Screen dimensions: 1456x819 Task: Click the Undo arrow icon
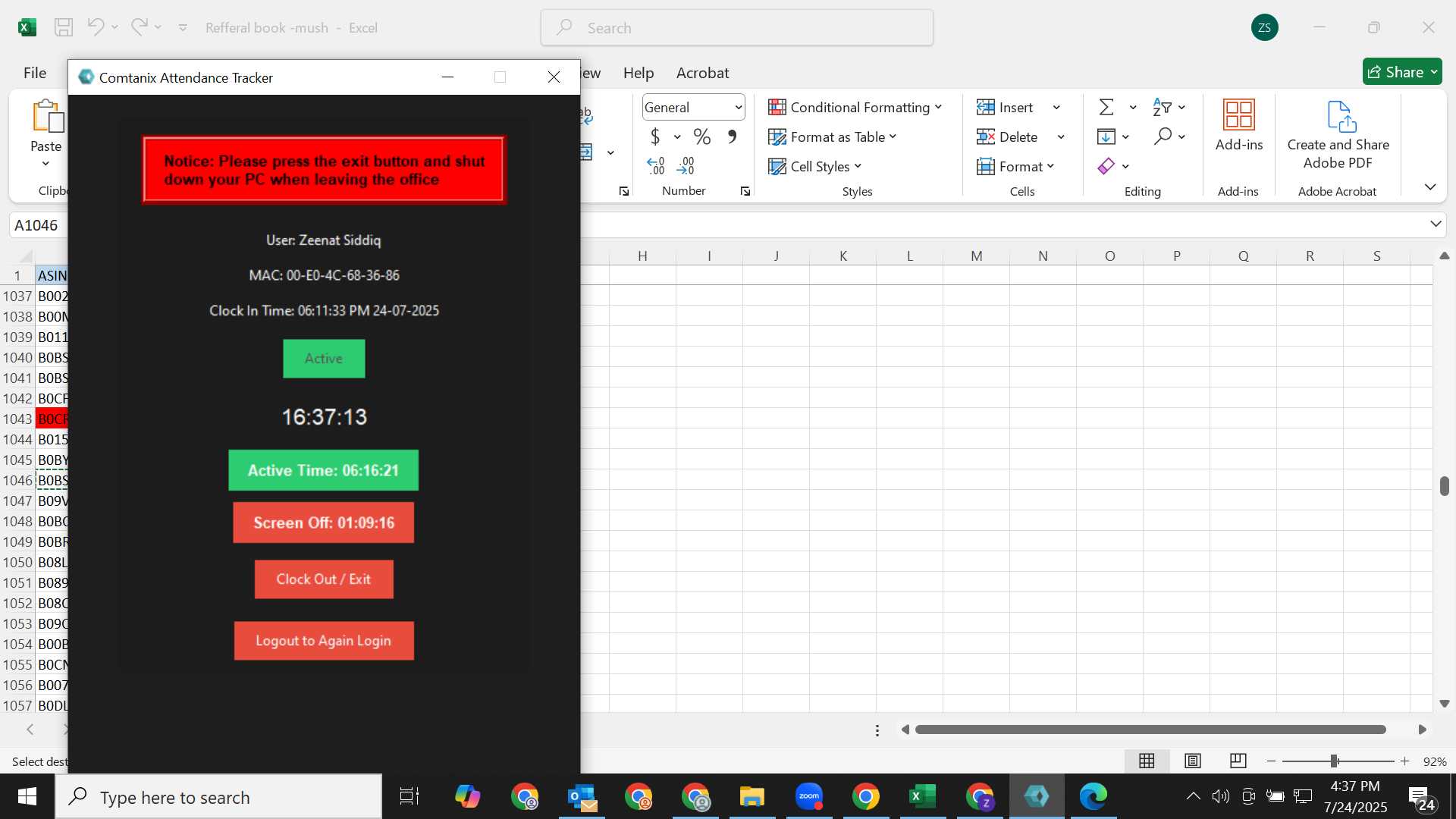[x=96, y=27]
